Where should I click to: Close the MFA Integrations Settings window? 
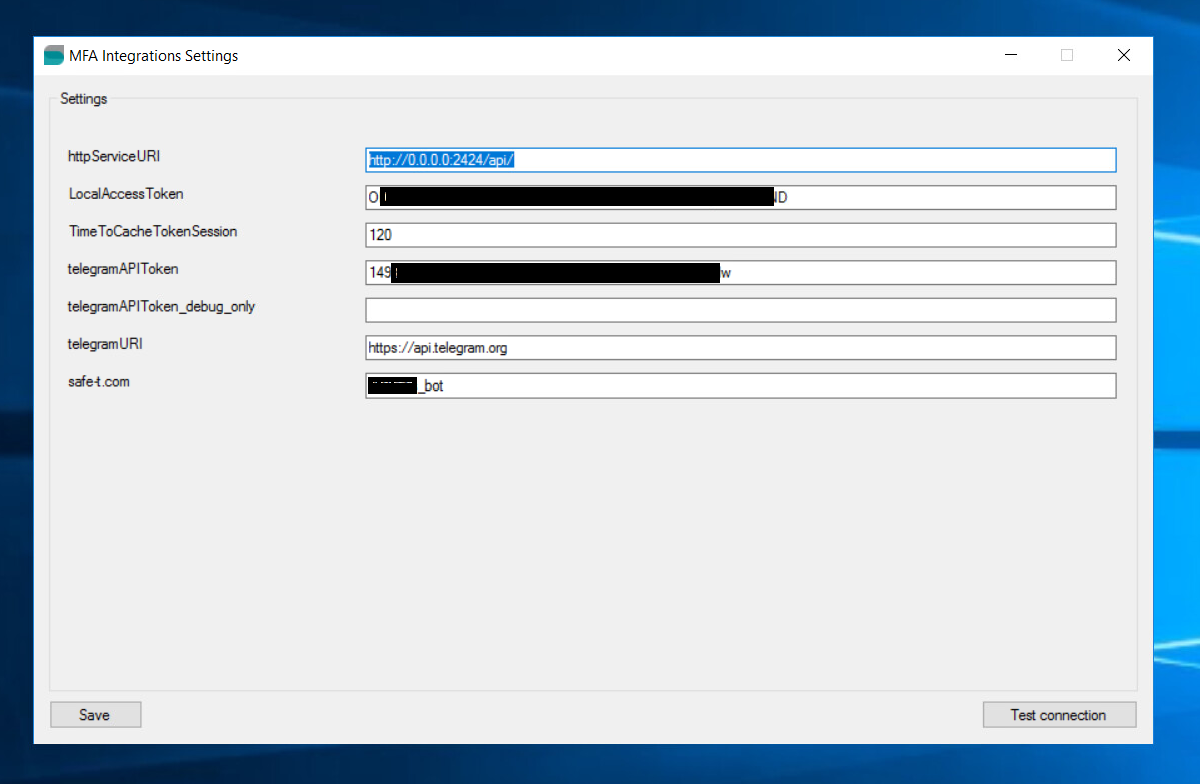[x=1124, y=56]
